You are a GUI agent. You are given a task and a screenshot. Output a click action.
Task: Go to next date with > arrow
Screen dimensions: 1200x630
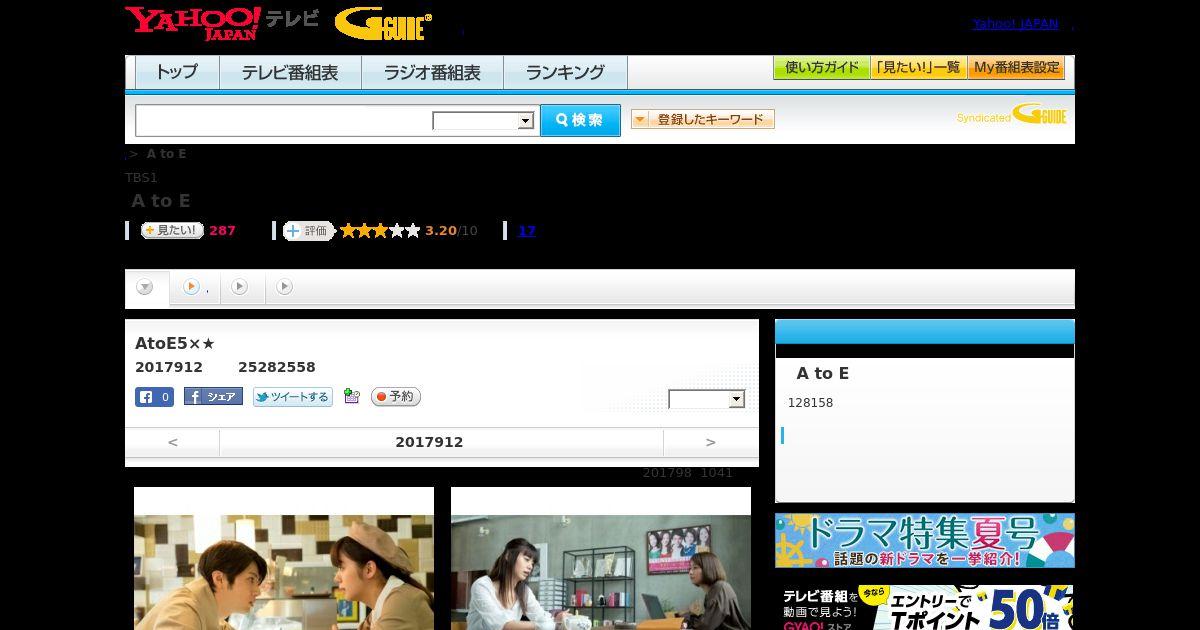711,442
